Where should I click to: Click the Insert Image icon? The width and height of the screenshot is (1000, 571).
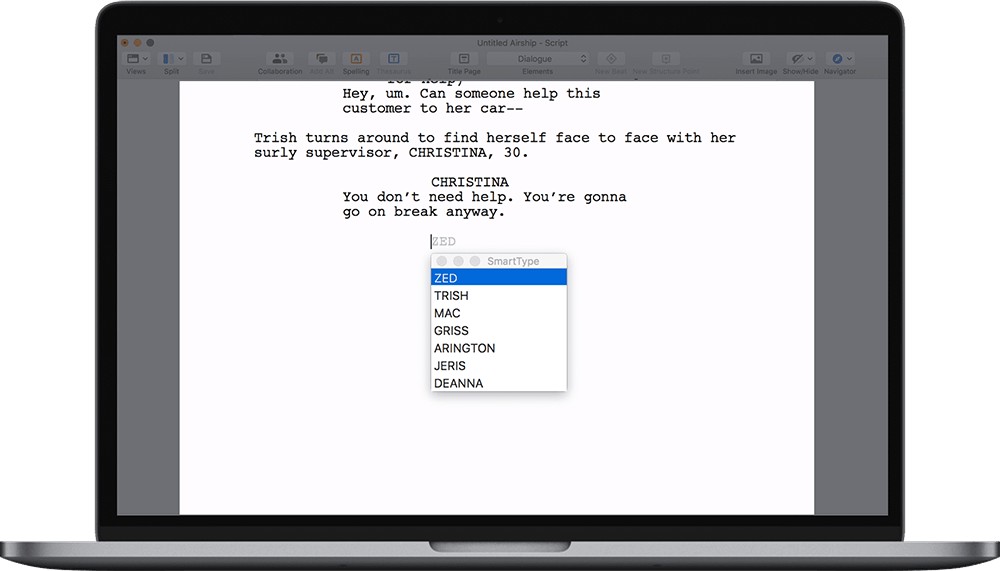(756, 59)
